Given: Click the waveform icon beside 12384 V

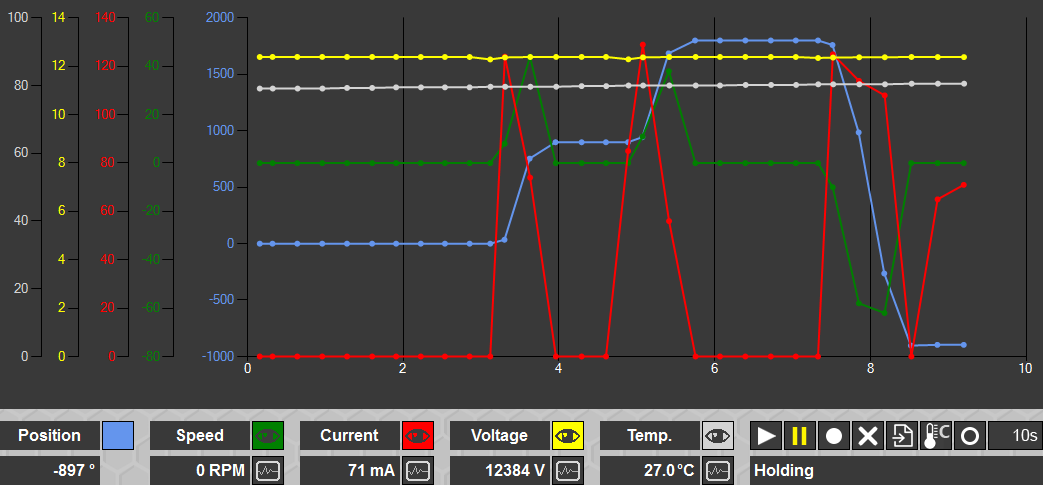Looking at the screenshot, I should [x=568, y=469].
